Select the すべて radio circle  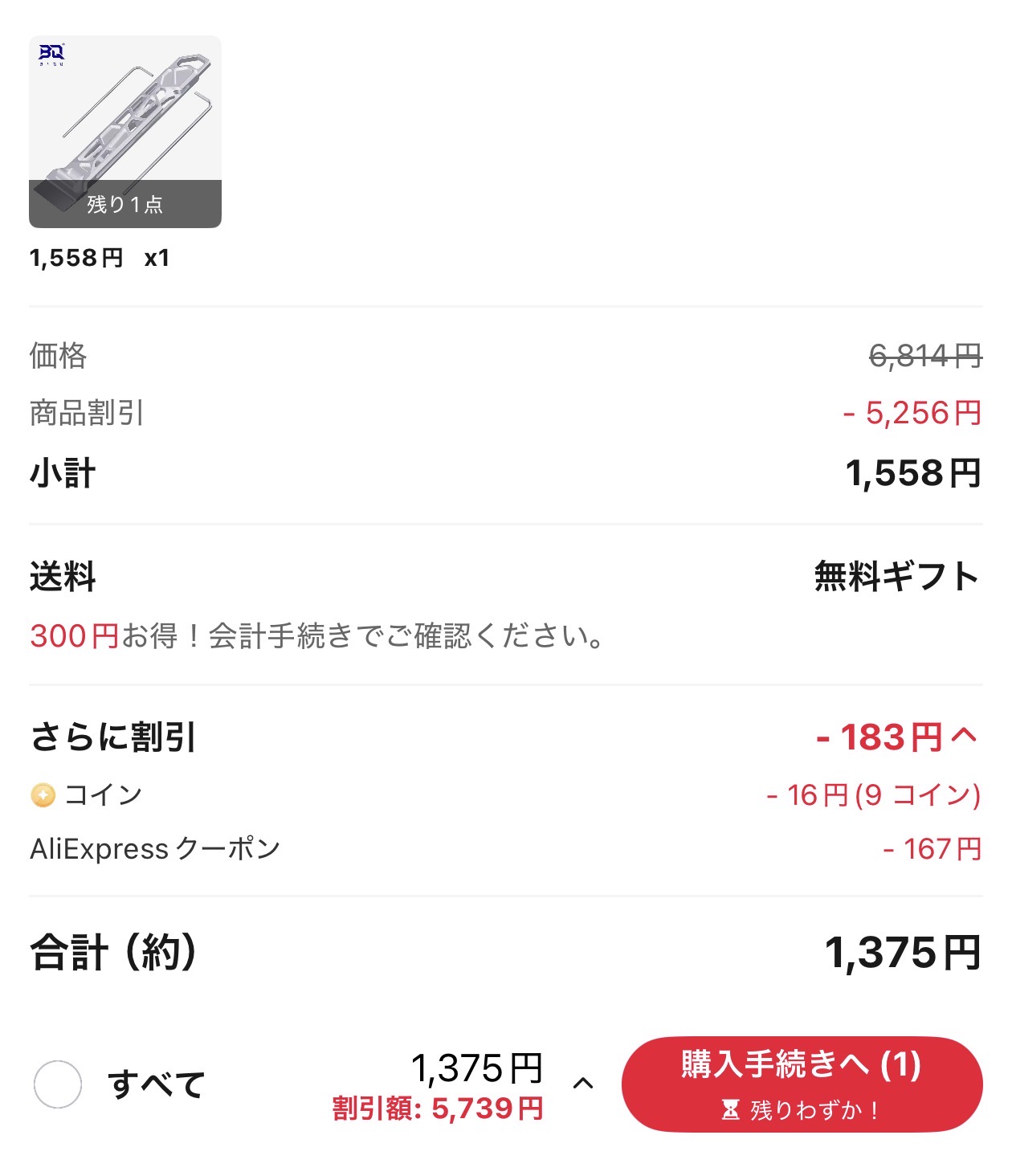point(58,1084)
